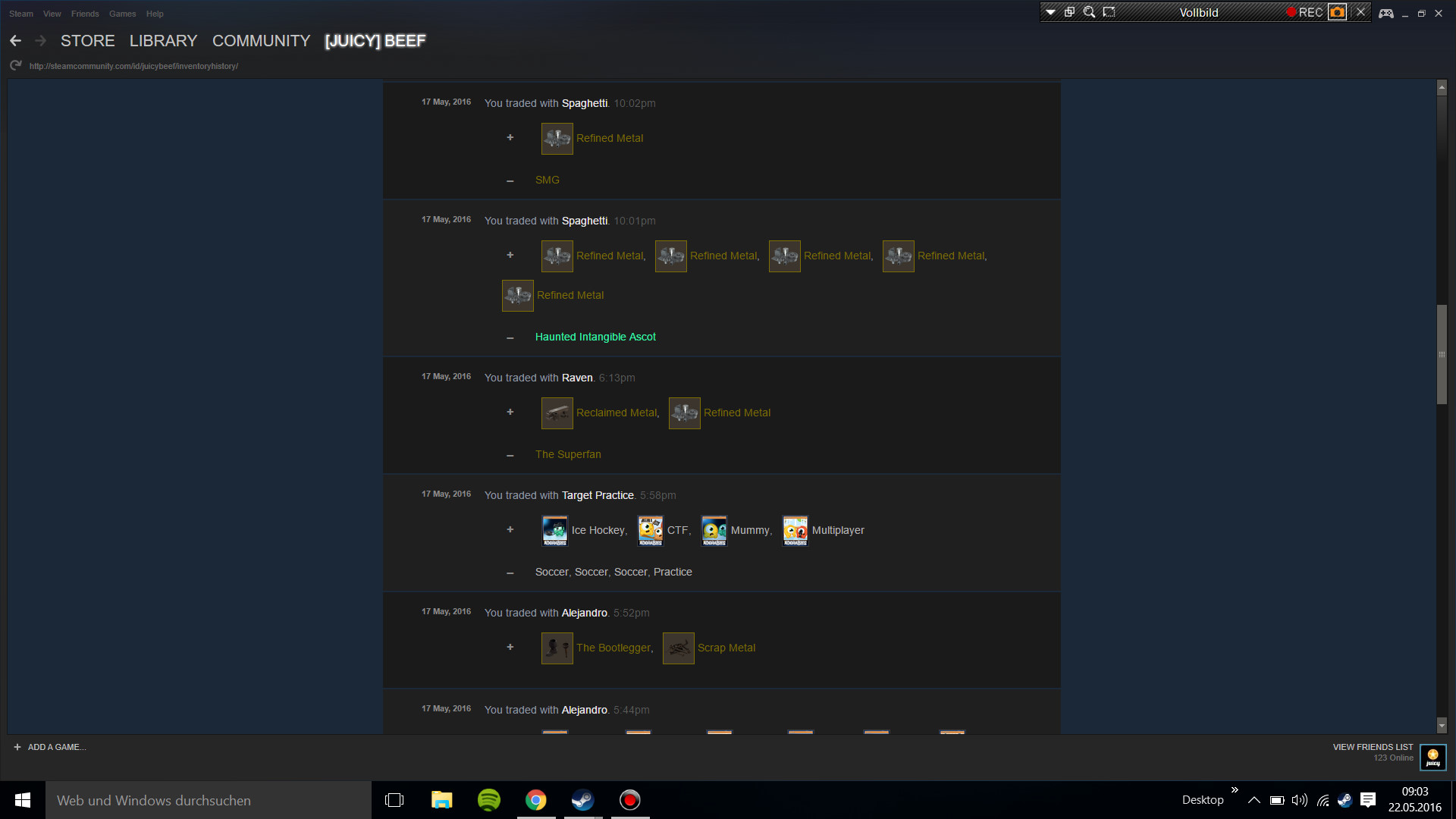Click the Windows search input field
Image resolution: width=1456 pixels, height=819 pixels.
tap(209, 800)
